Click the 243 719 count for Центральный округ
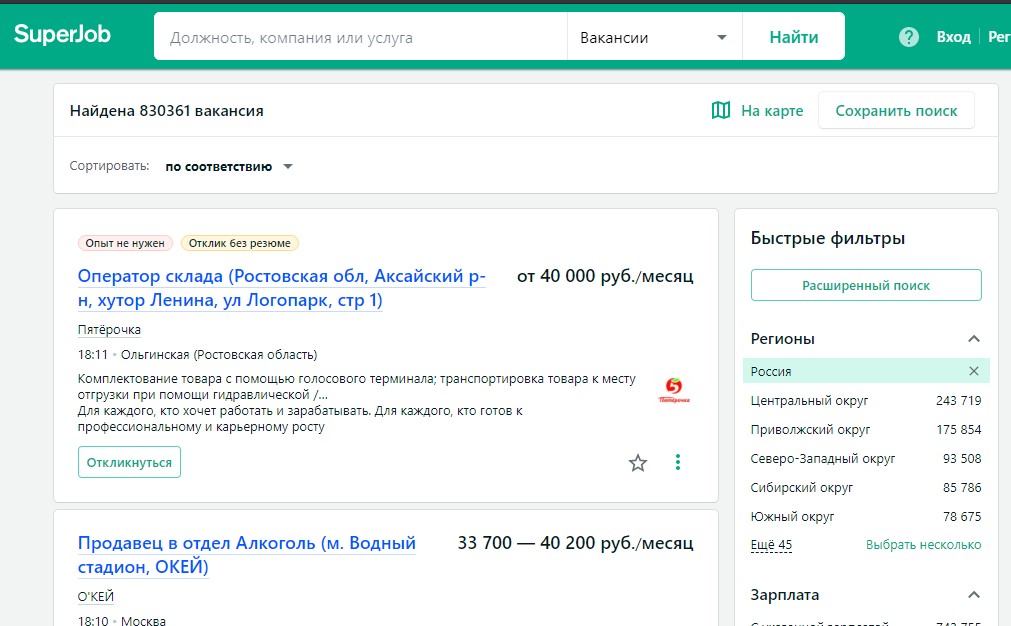Image resolution: width=1011 pixels, height=626 pixels. (x=959, y=400)
